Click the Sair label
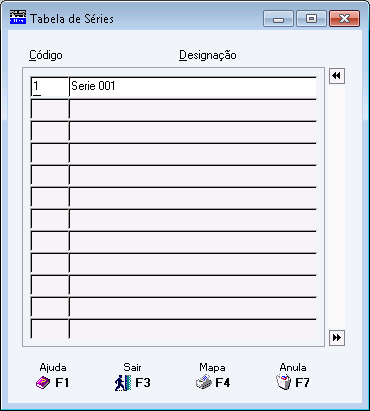 [132, 367]
